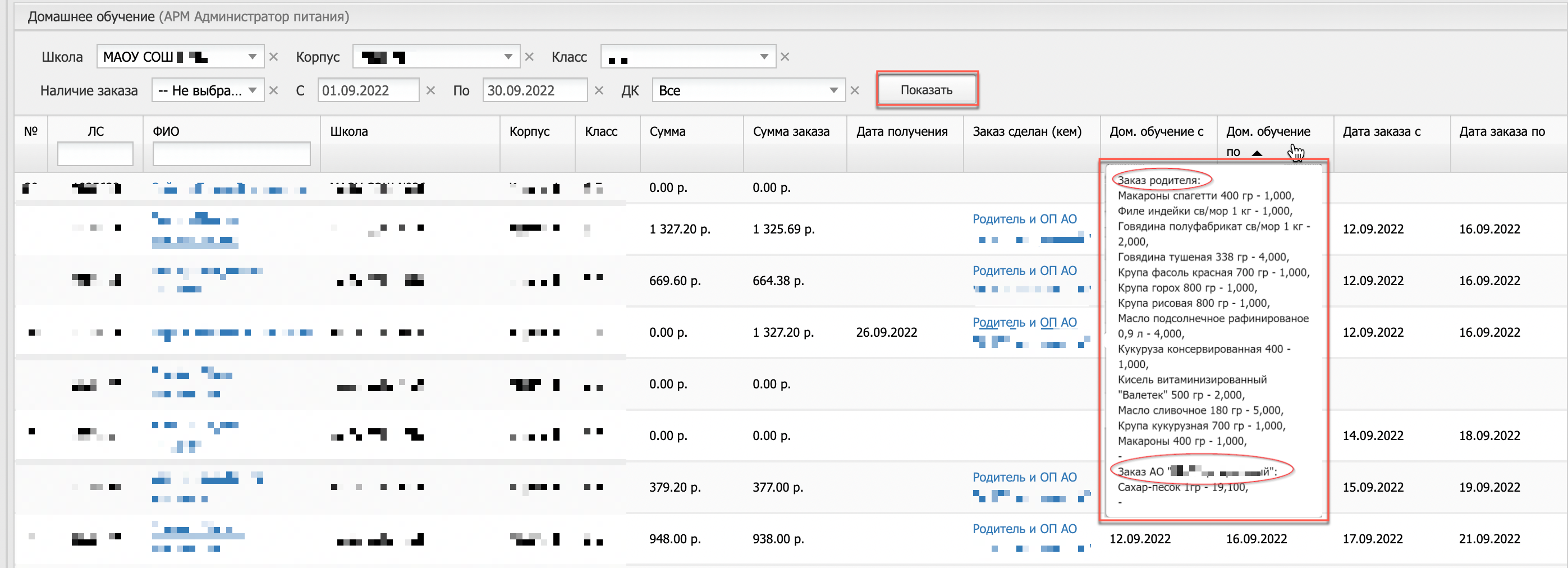Clear the Наличие заказа filter X icon
Image resolution: width=1568 pixels, height=568 pixels.
274,90
